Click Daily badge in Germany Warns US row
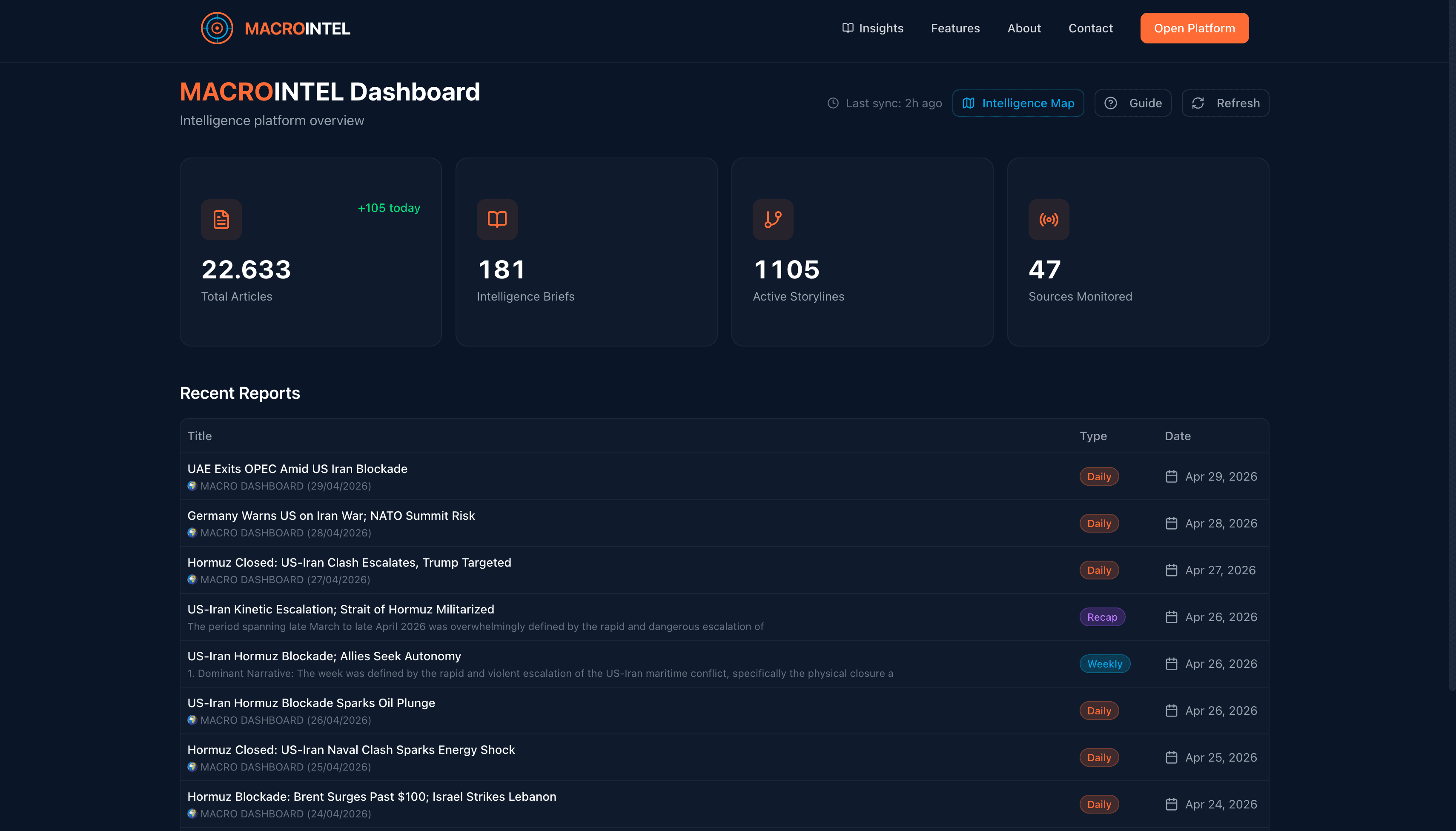This screenshot has height=831, width=1456. [1099, 523]
